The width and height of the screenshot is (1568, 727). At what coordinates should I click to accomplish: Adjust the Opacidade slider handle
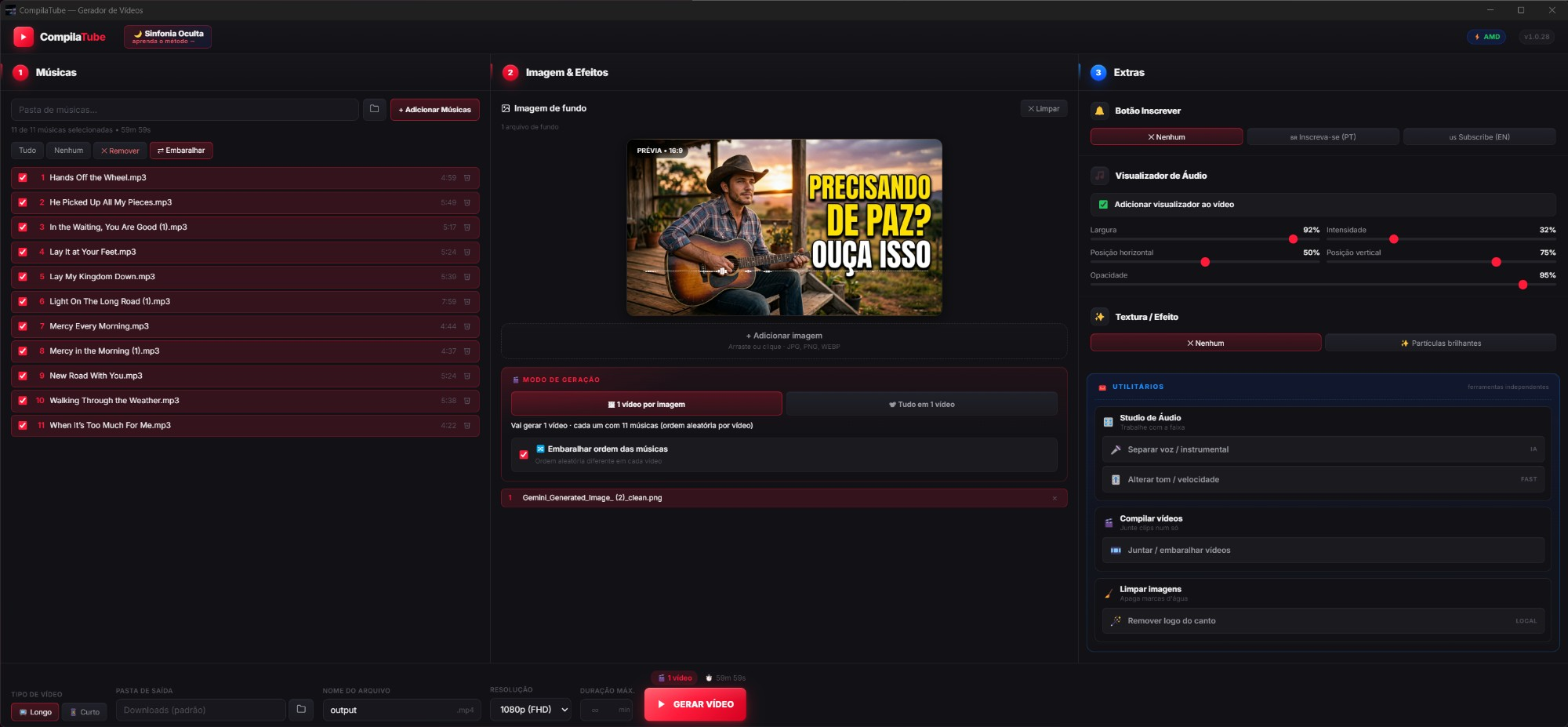tap(1523, 285)
